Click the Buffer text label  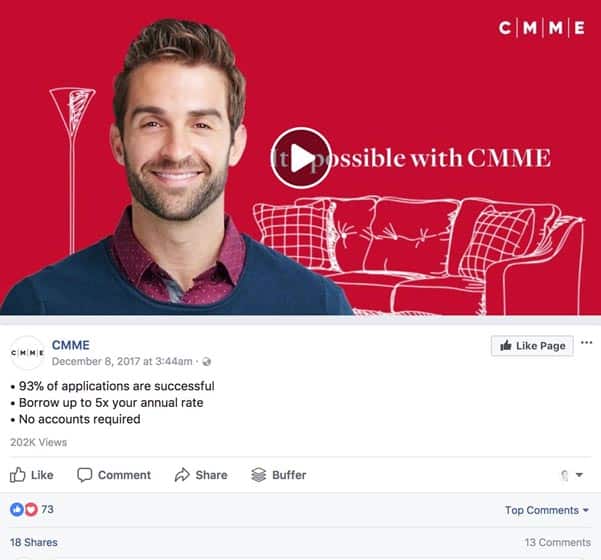tap(289, 475)
